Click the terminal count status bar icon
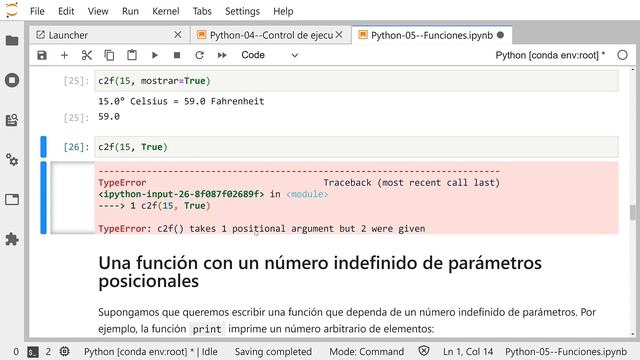This screenshot has width=640, height=360. 33,352
